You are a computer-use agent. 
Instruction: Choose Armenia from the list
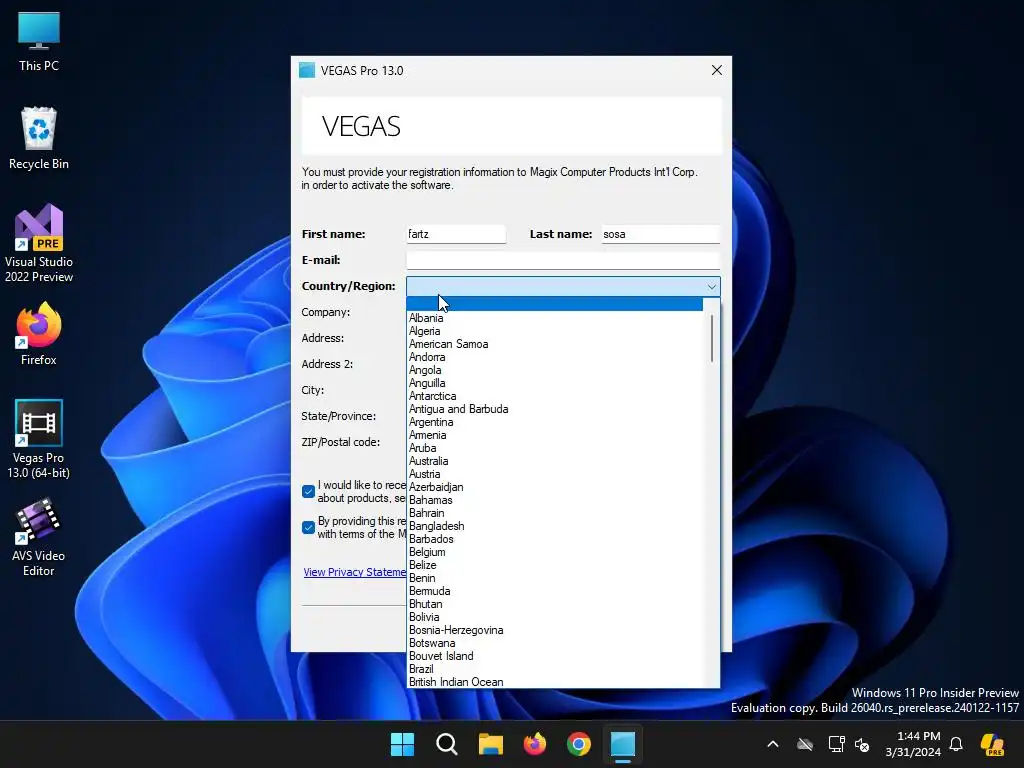[554, 436]
